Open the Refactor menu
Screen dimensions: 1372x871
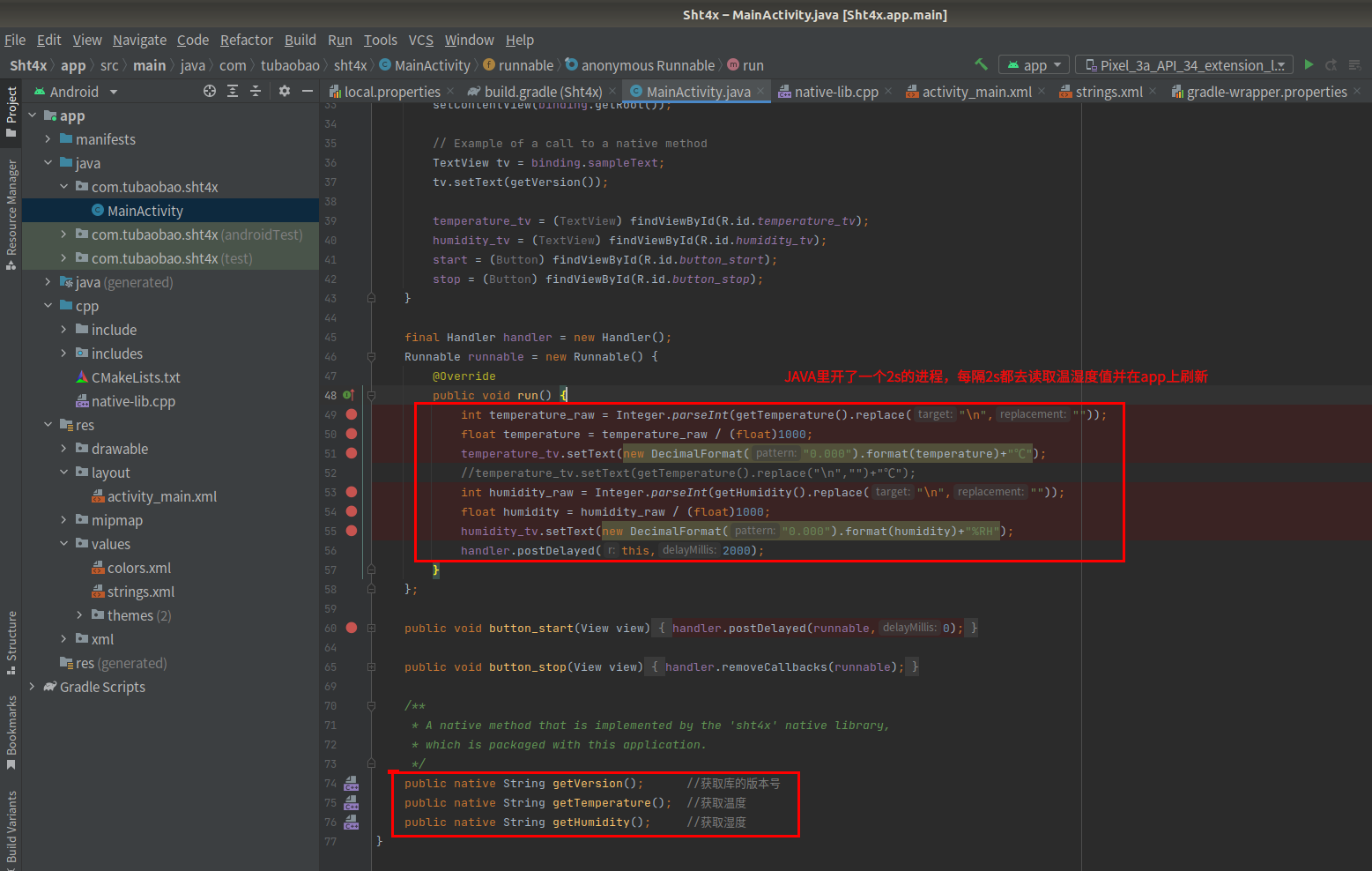[247, 40]
